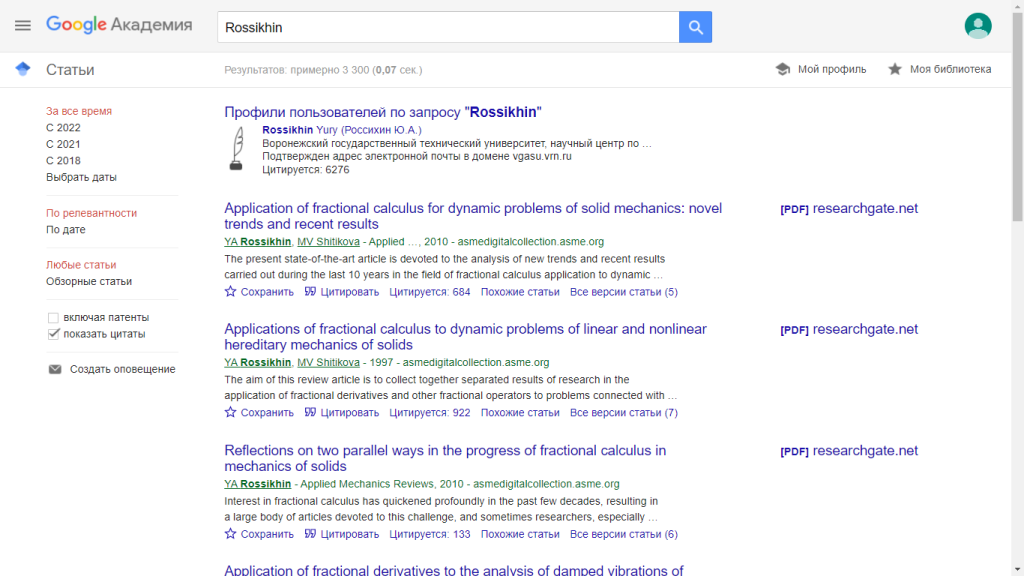Viewport: 1024px width, 576px height.
Task: Click the graduation cap icon beside Статьи
Action: coord(23,69)
